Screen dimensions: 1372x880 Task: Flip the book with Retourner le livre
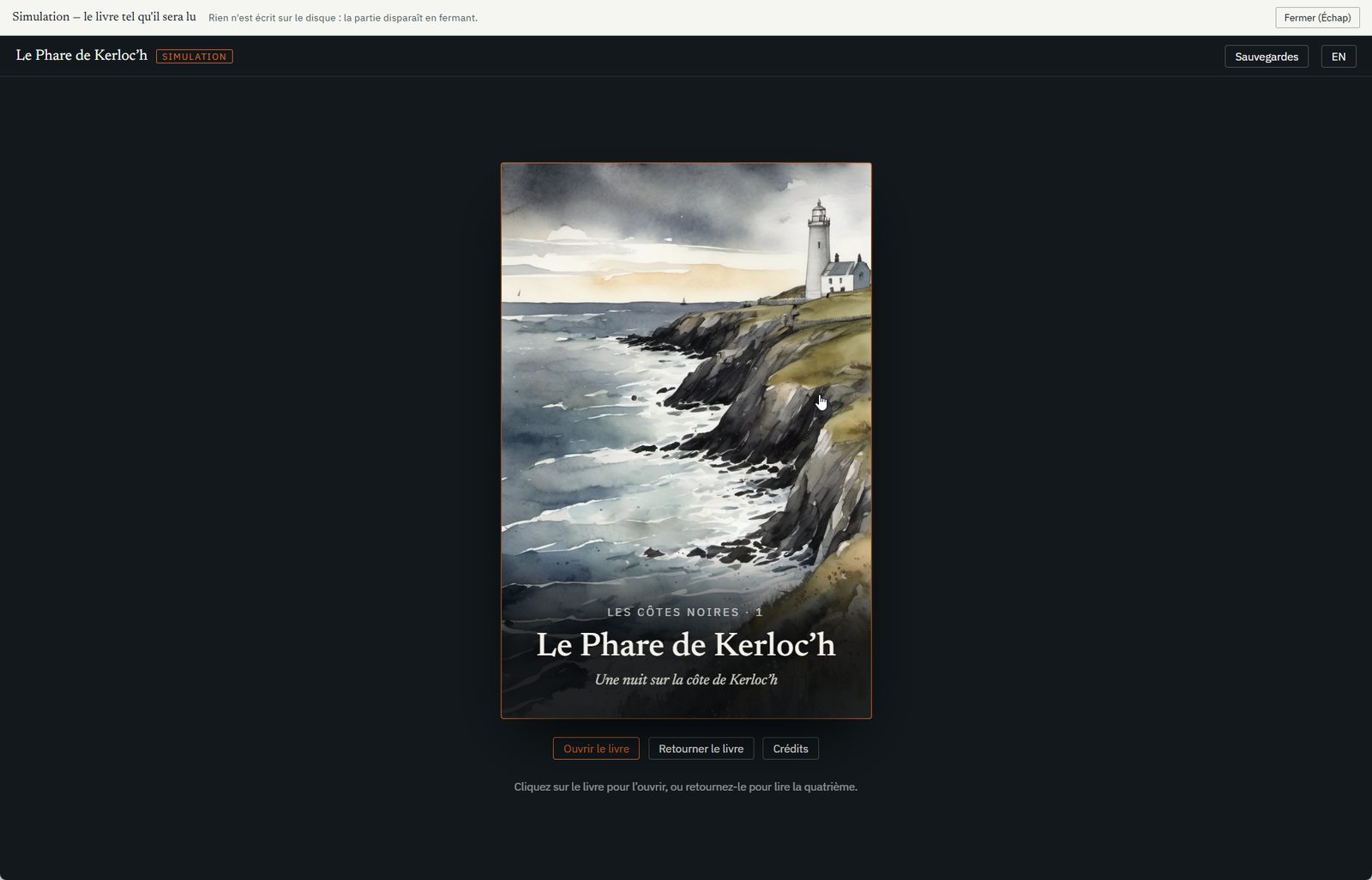[x=701, y=749]
